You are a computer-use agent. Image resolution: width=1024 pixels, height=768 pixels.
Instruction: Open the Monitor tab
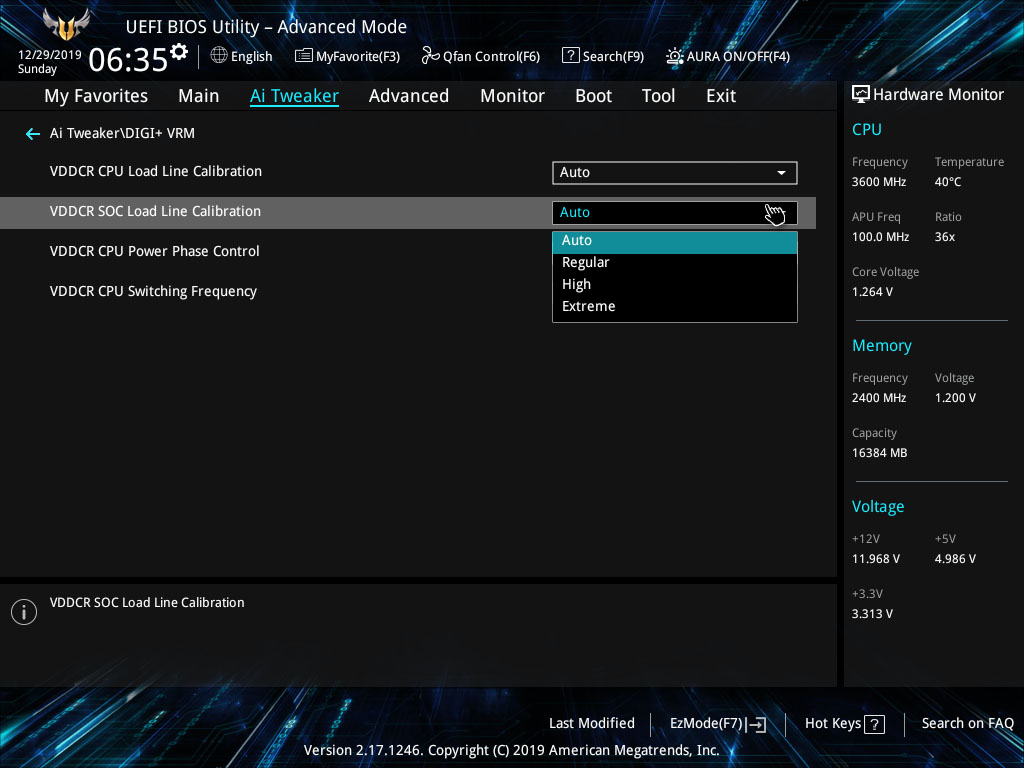pyautogui.click(x=512, y=96)
